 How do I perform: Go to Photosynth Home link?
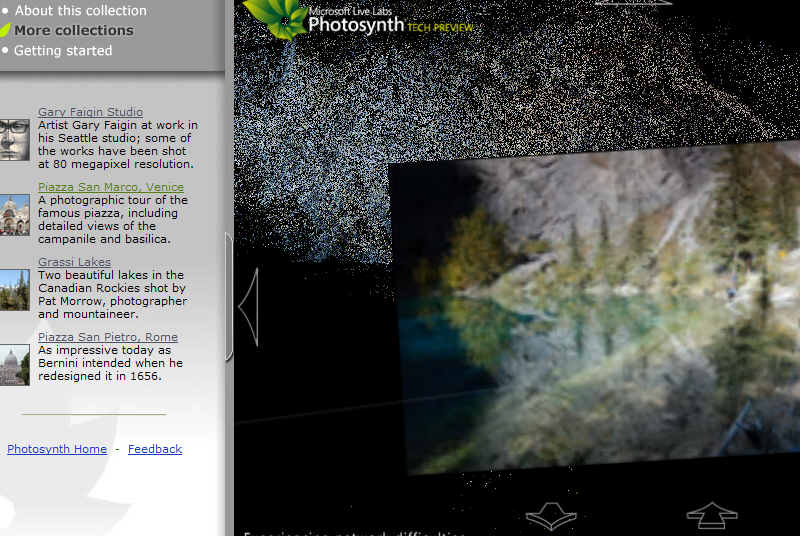pos(57,449)
